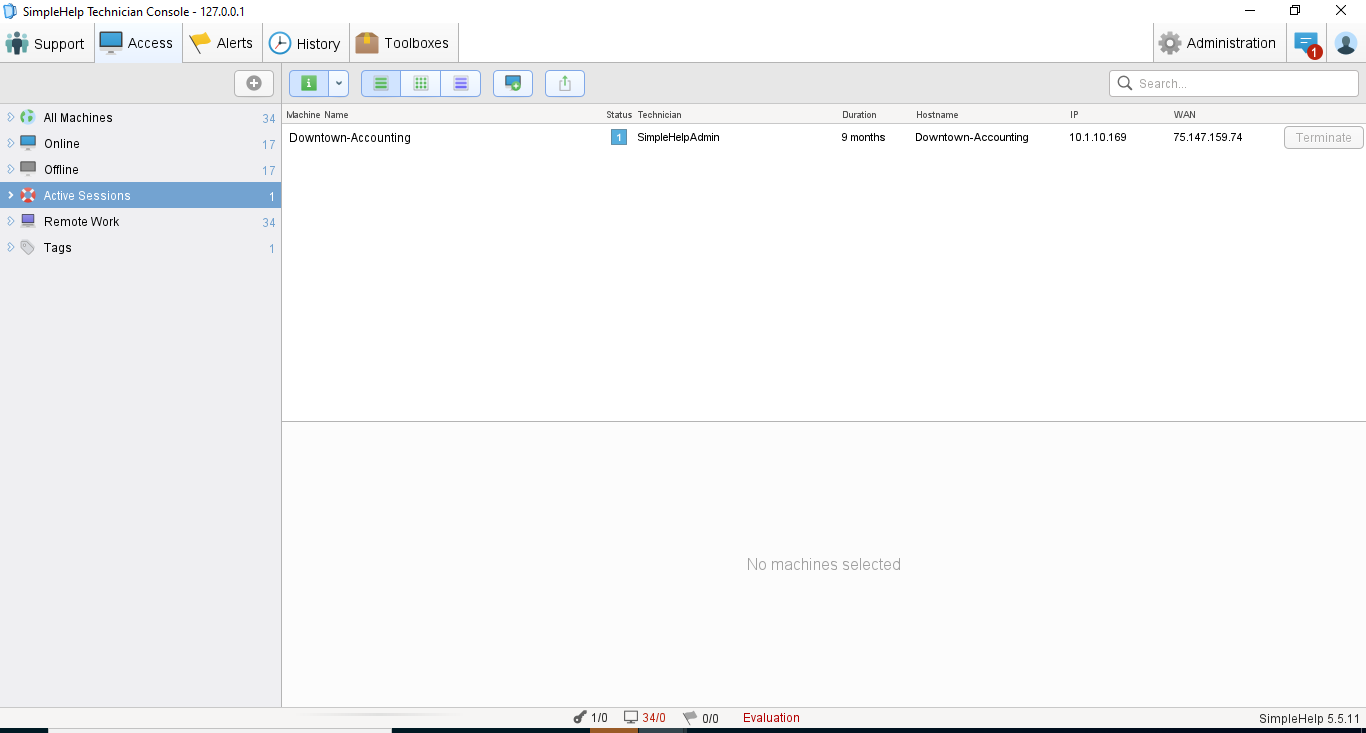The image size is (1366, 733).
Task: Click the green info panel icon
Action: click(x=309, y=84)
